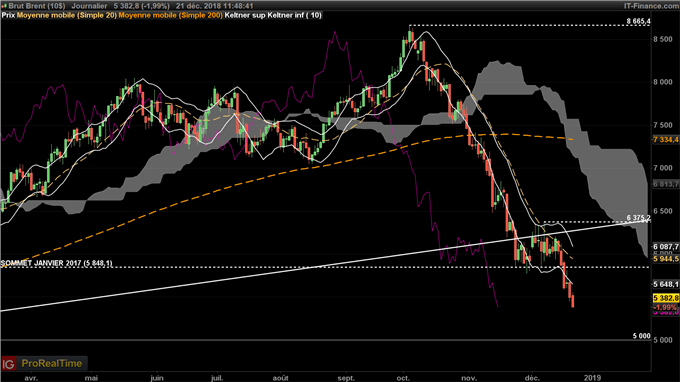Screen dimensions: 680x382
Task: Click the Brut Brent (10$) instrument title
Action: [37, 6]
